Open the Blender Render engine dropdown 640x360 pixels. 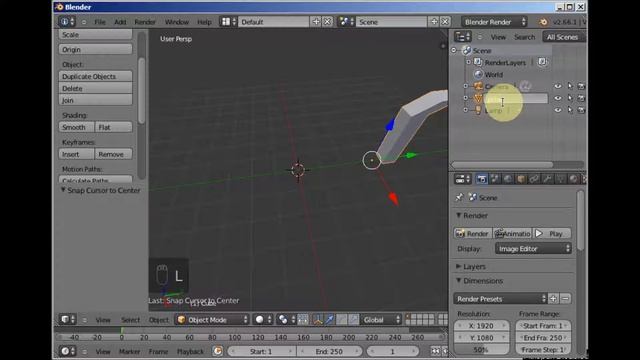(494, 22)
